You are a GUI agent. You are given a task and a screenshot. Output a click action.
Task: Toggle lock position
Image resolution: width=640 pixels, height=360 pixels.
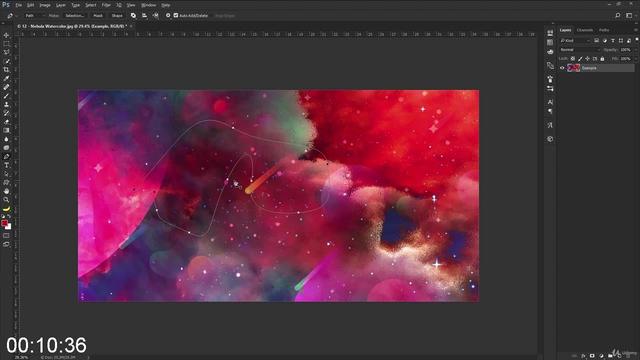(x=587, y=59)
